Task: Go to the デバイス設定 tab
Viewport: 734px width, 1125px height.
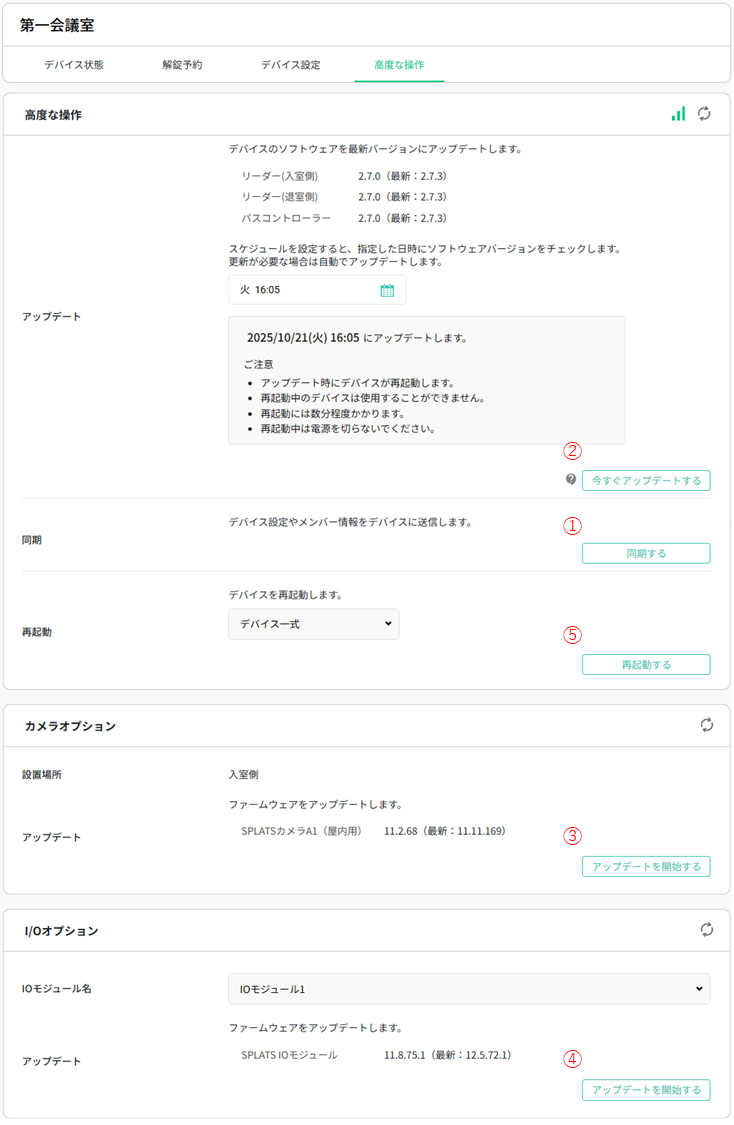Action: 291,65
